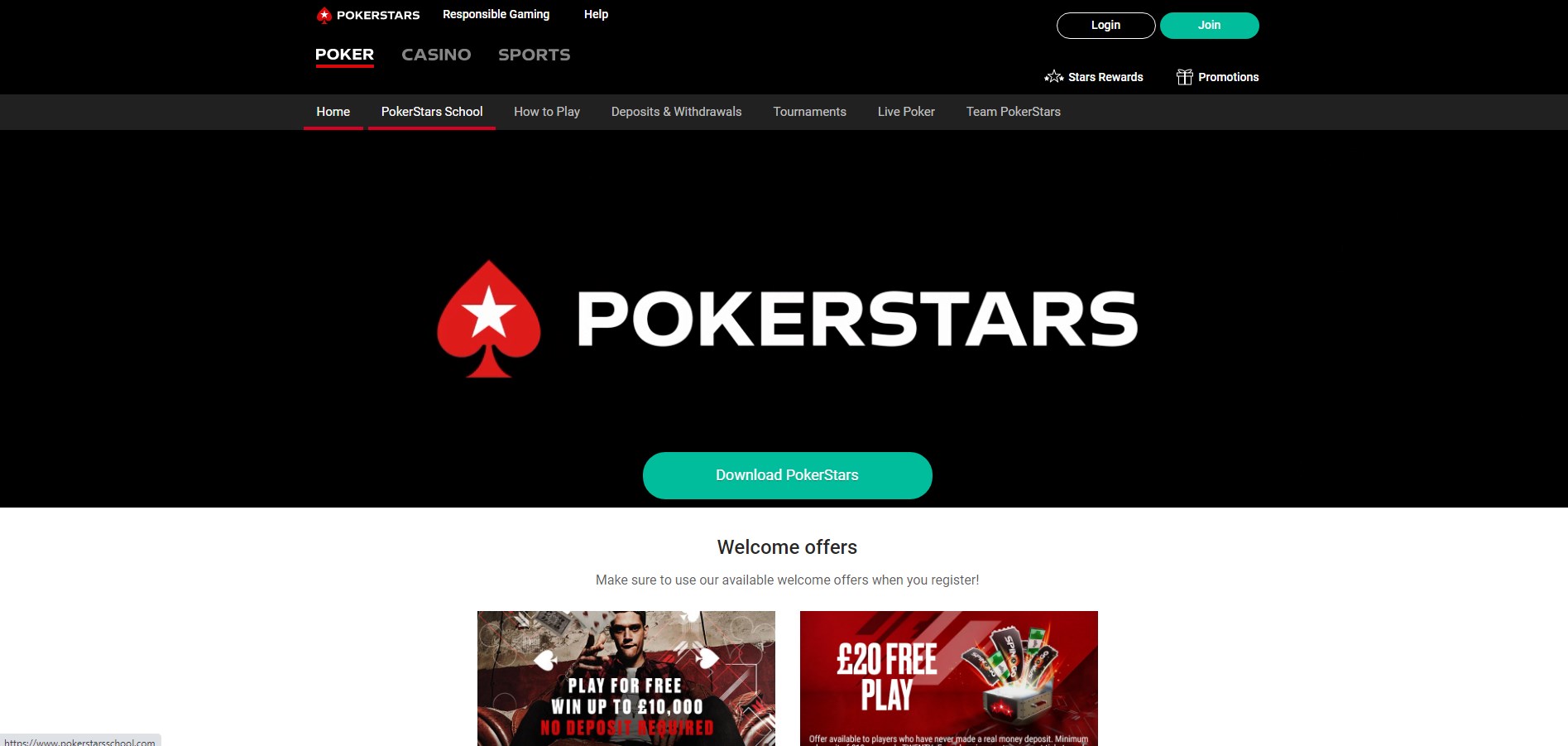The image size is (1568, 746).
Task: Open the PokerStars School menu item
Action: pos(432,112)
